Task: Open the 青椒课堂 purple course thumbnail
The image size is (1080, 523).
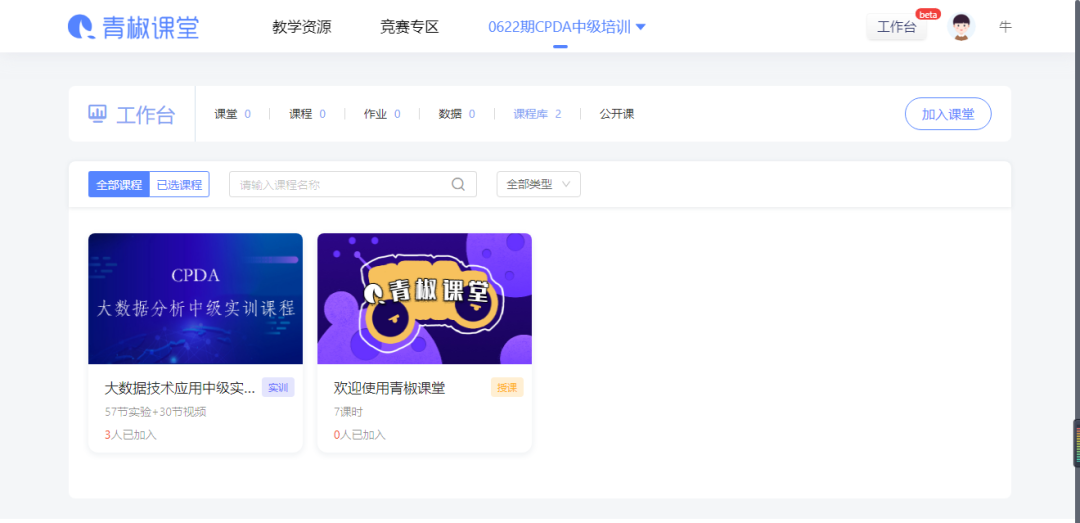Action: point(424,298)
